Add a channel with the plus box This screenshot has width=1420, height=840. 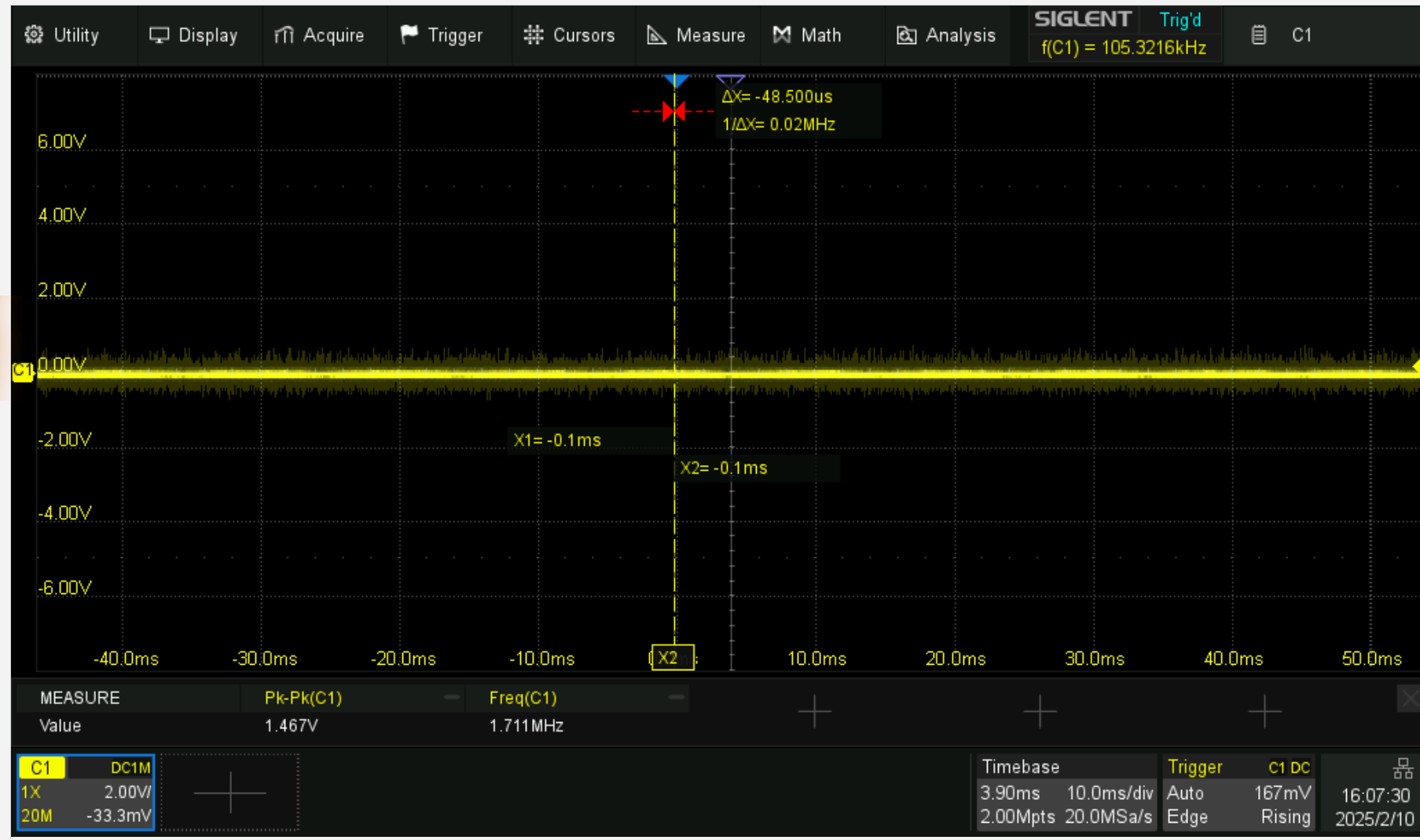pos(230,792)
